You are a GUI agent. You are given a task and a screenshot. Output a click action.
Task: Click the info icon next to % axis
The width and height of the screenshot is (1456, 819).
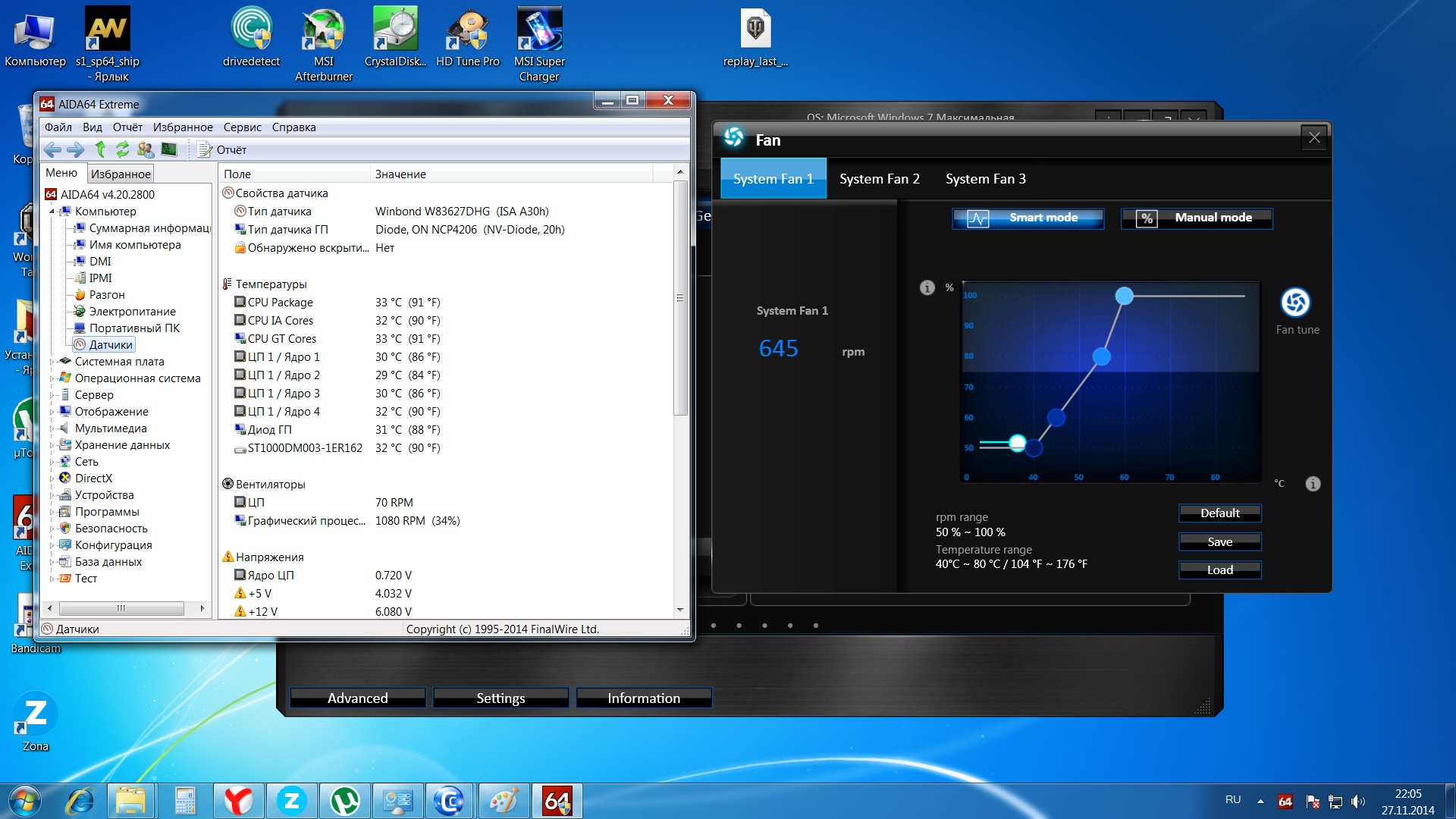(927, 287)
